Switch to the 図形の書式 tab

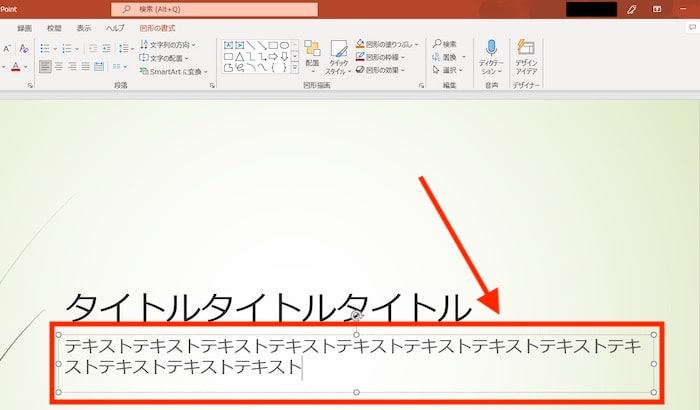click(x=157, y=28)
